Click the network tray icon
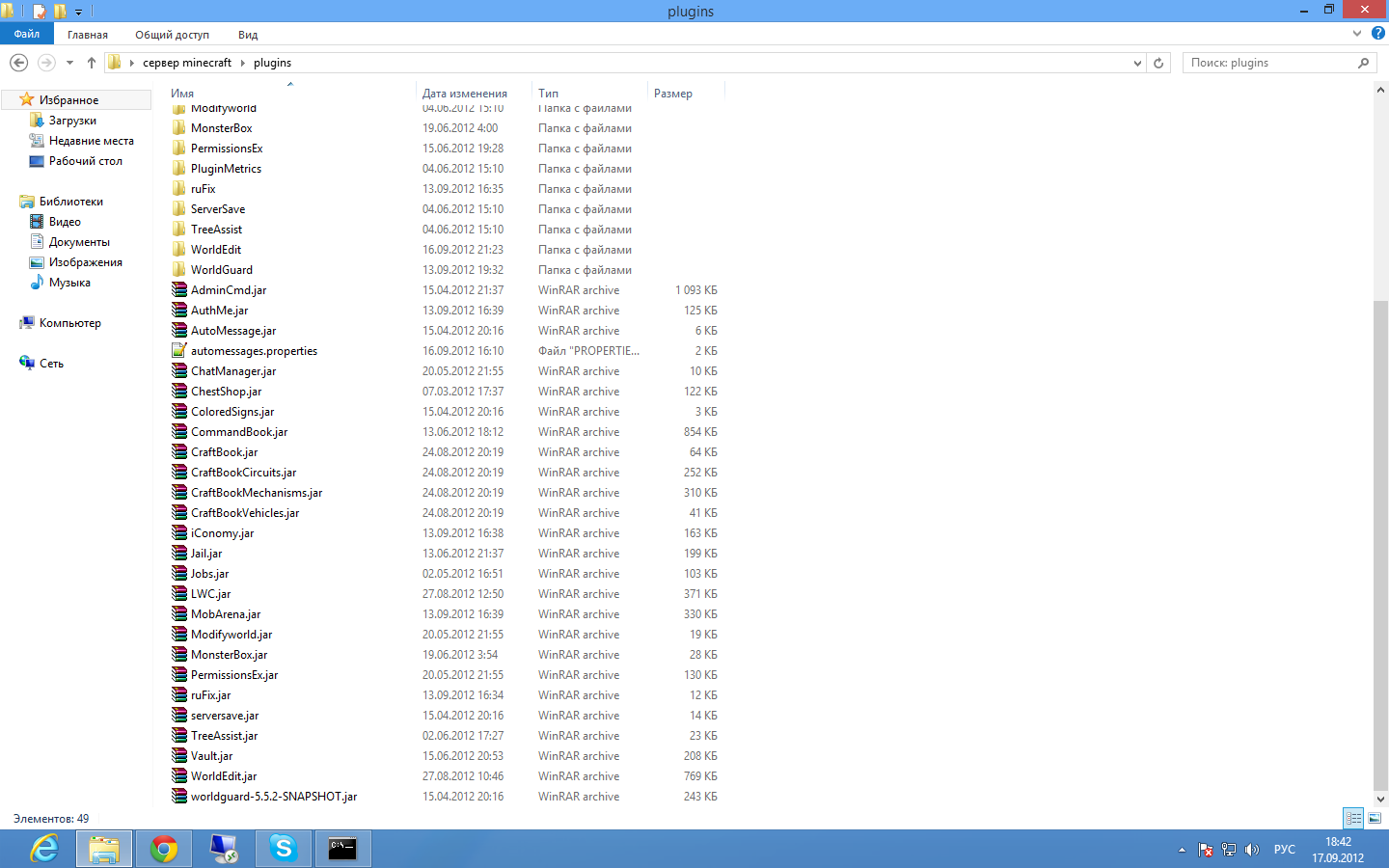Viewport: 1389px width, 868px height. (1228, 850)
